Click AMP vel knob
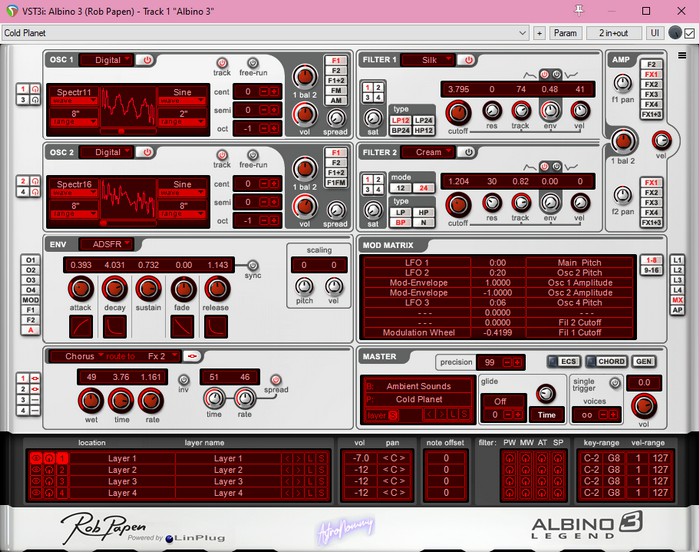Viewport: 700px width, 552px height. click(662, 141)
